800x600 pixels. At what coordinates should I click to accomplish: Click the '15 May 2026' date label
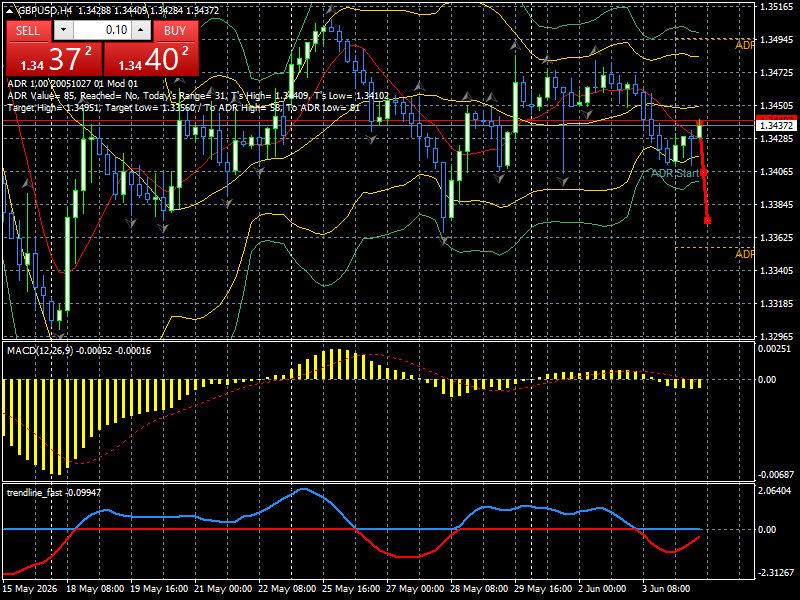(x=30, y=589)
